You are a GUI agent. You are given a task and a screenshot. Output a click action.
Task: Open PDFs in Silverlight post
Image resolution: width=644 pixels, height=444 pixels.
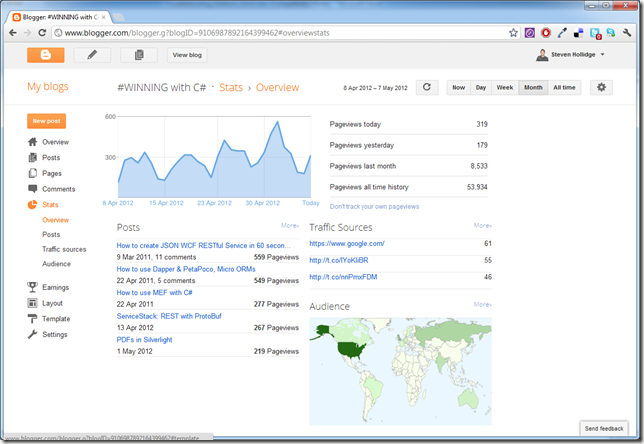coord(144,340)
